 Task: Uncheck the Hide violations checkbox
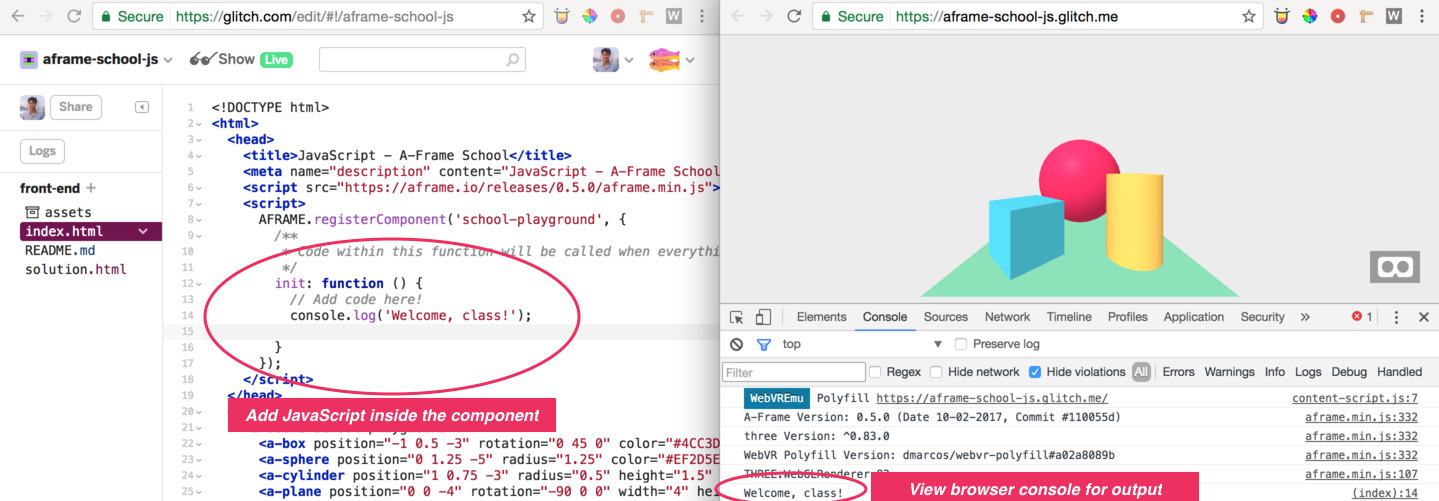click(1035, 372)
